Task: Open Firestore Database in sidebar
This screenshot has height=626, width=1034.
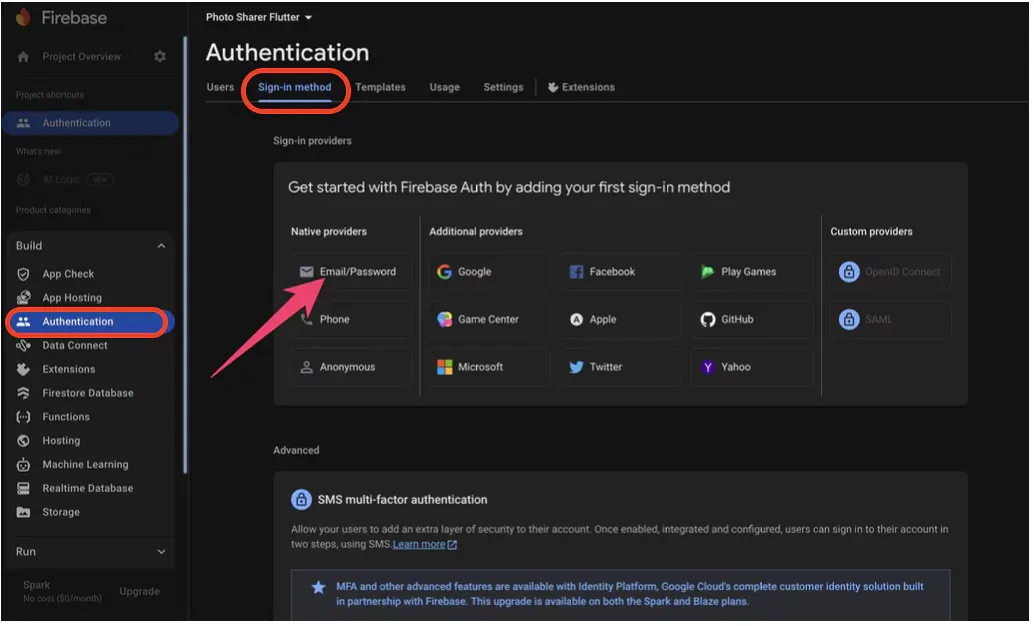Action: [x=90, y=392]
